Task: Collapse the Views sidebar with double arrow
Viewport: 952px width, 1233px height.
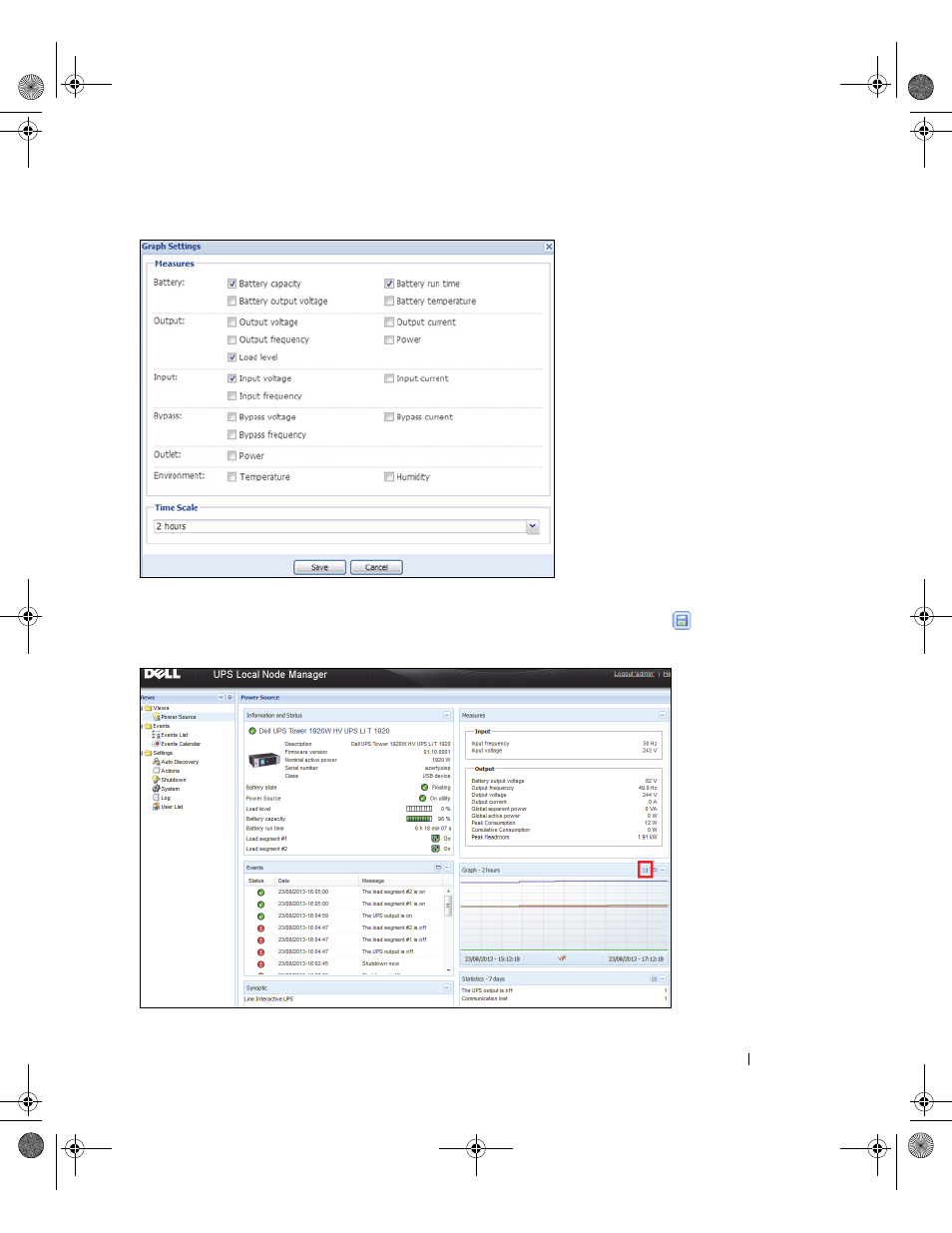Action: (x=222, y=698)
